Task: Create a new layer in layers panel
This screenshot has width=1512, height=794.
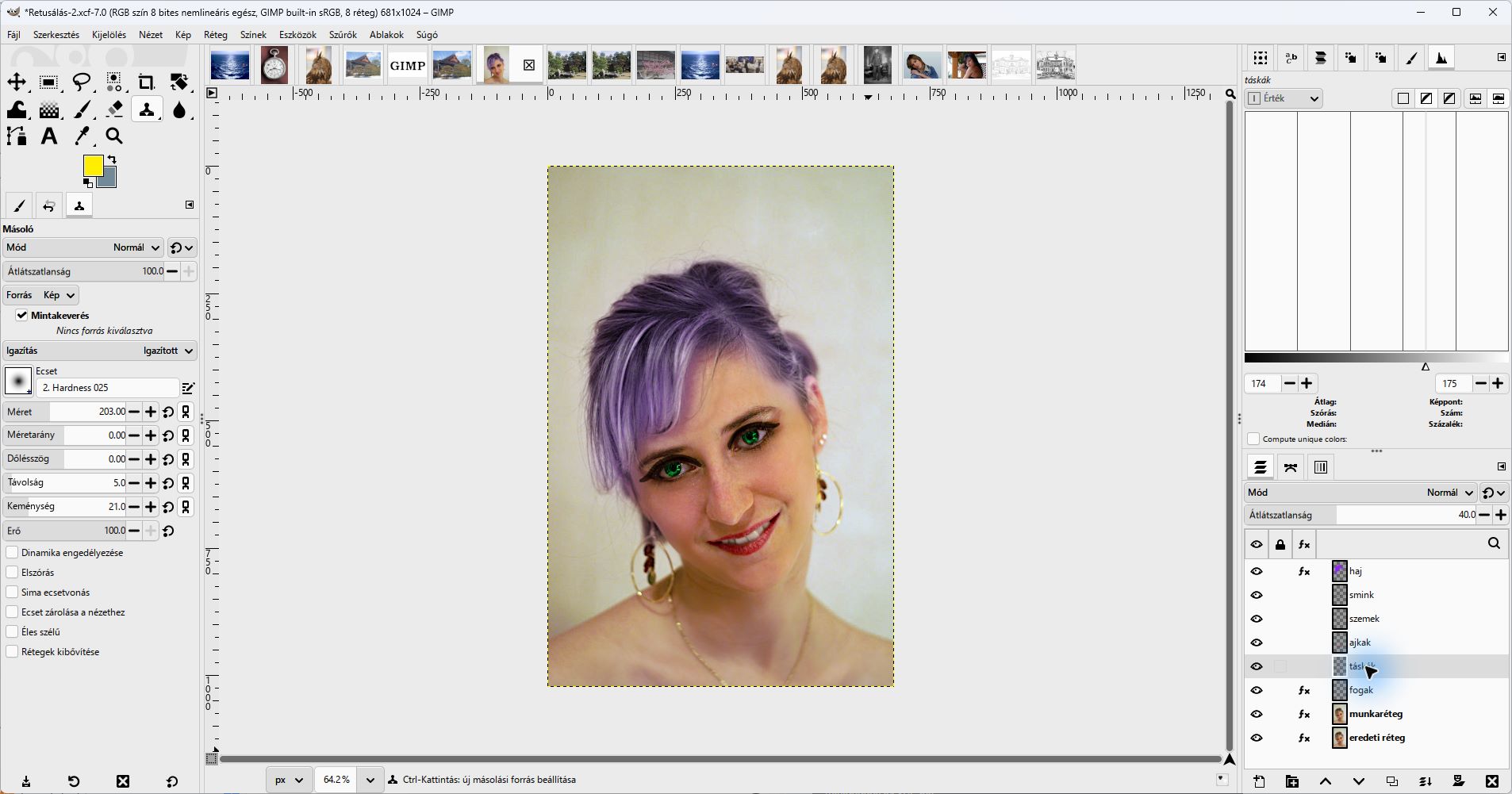Action: coord(1260,781)
